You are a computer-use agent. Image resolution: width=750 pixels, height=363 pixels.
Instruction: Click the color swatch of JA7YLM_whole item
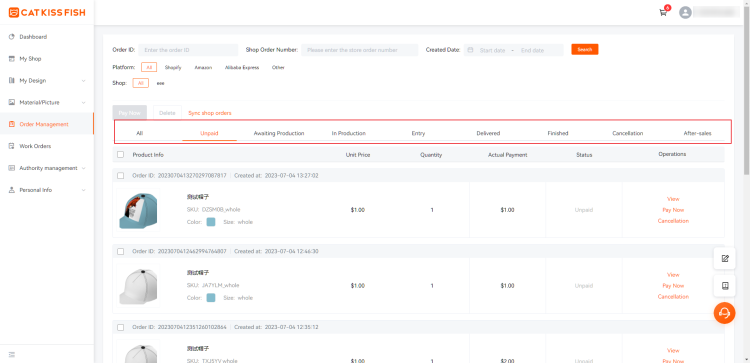point(211,297)
